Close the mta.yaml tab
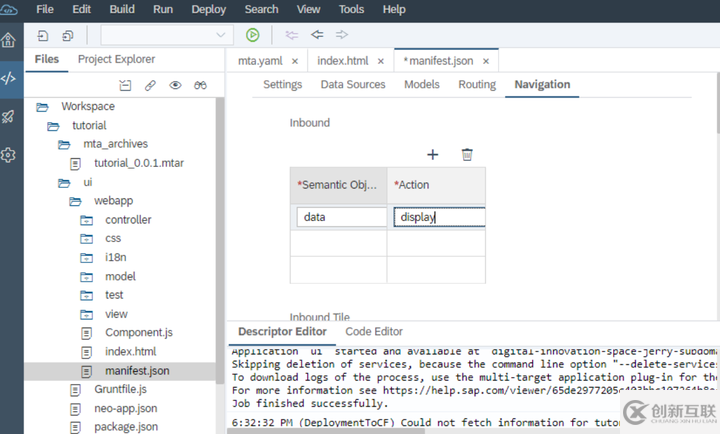The image size is (720, 434). [295, 62]
